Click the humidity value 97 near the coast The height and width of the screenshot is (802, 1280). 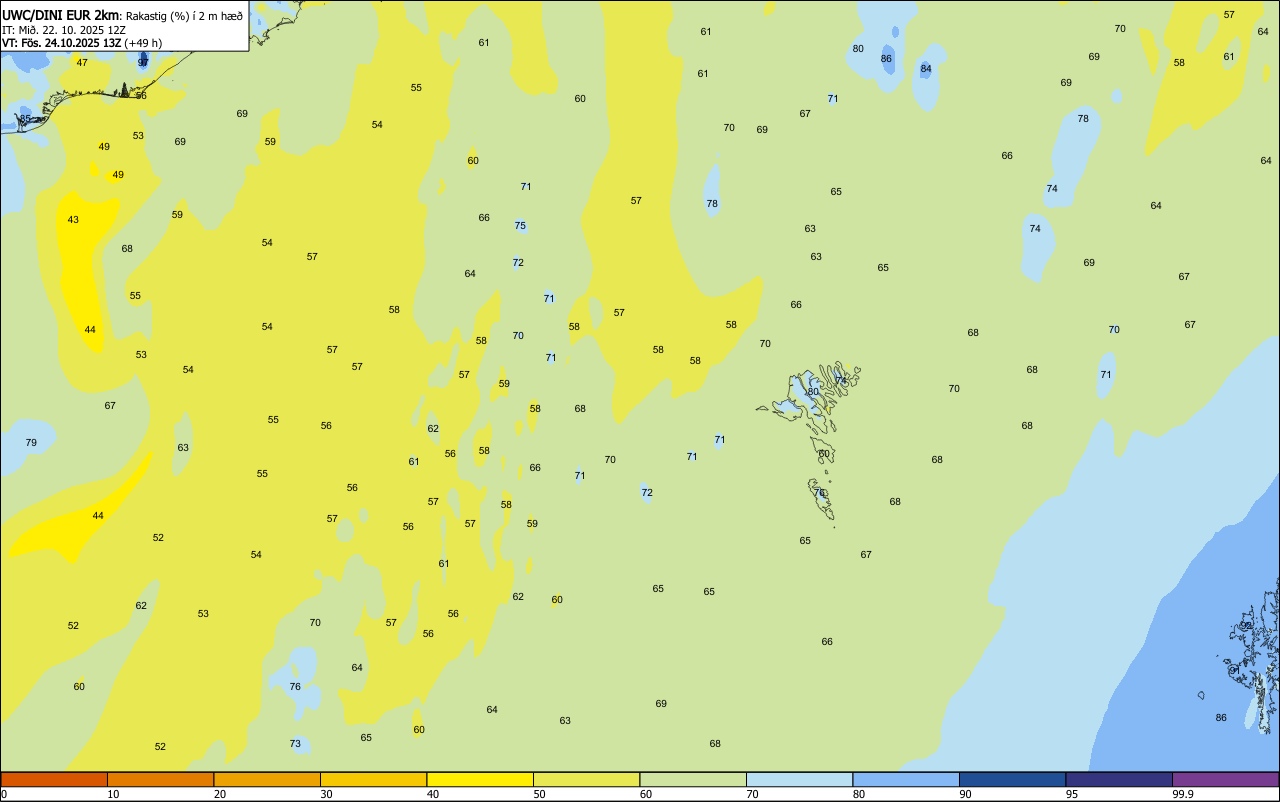pos(143,62)
